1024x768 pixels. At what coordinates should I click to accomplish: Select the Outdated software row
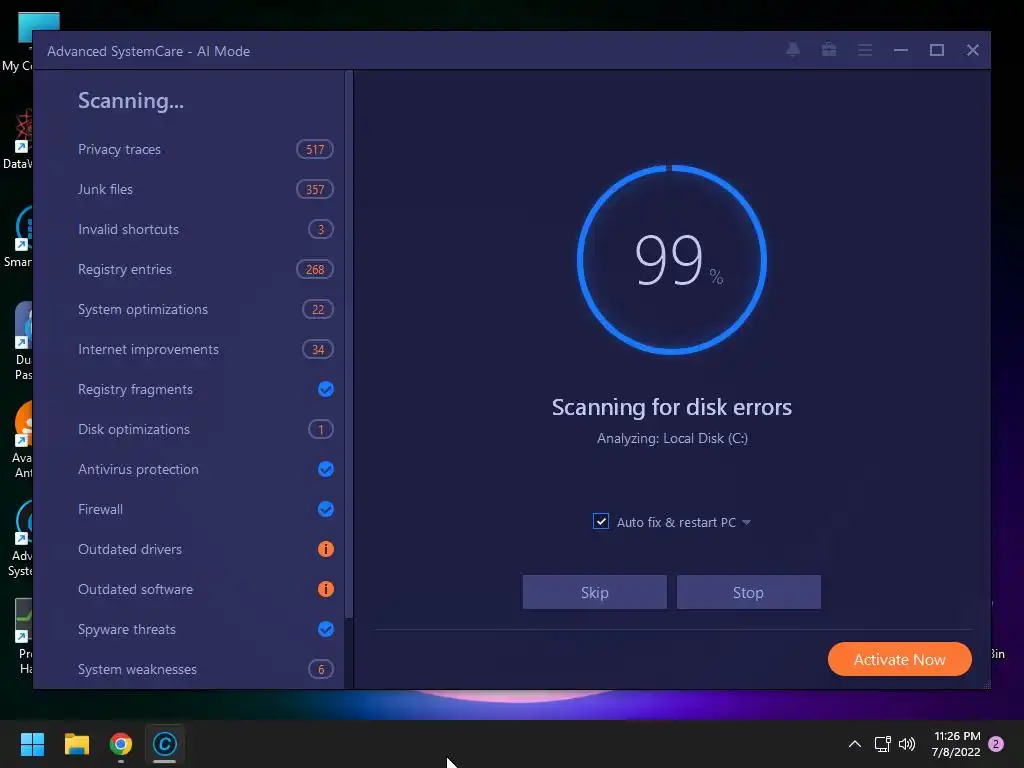(x=206, y=589)
